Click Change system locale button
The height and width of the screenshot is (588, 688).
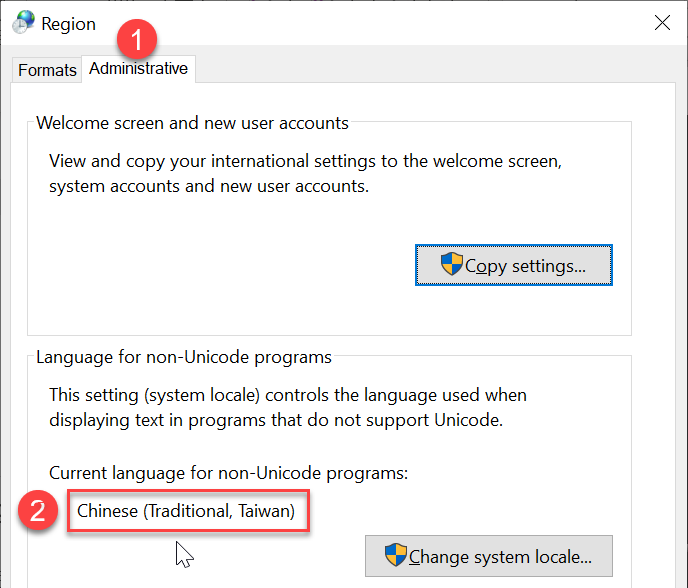(x=489, y=556)
